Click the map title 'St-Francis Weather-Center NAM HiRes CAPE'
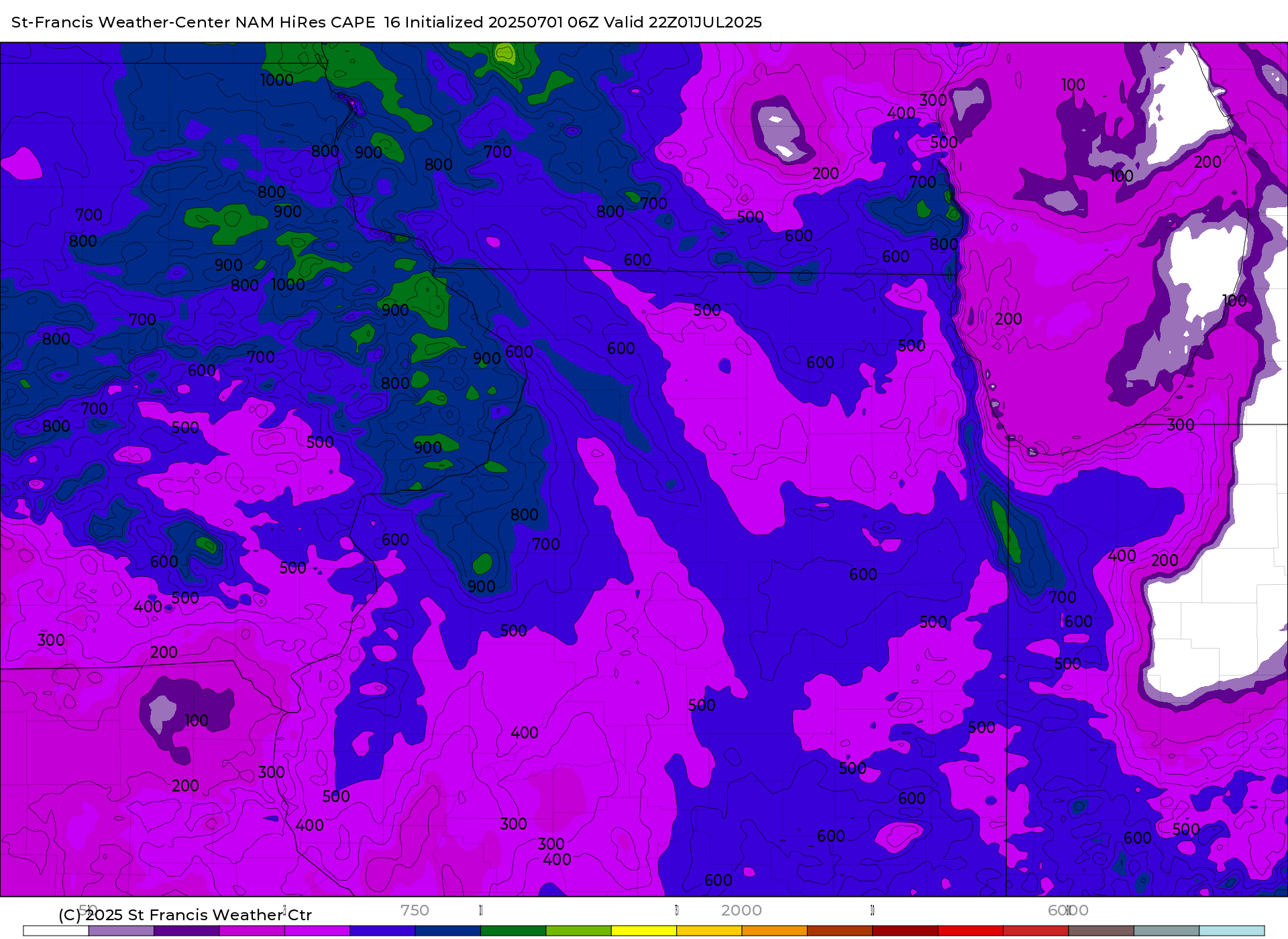 [x=193, y=22]
